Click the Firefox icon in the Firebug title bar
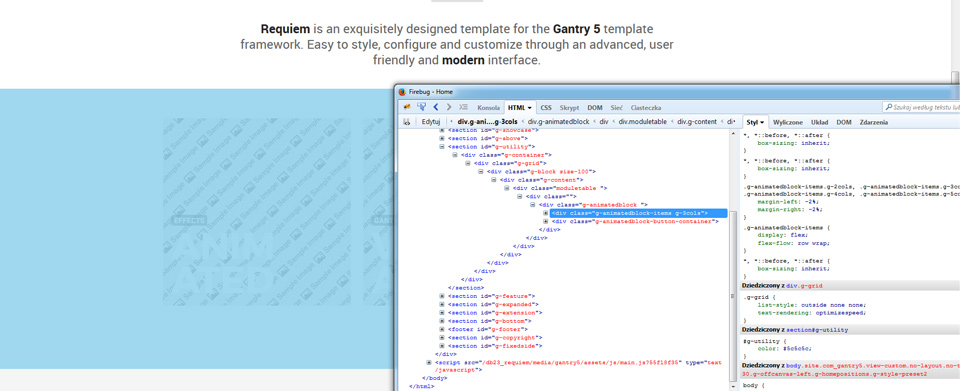The width and height of the screenshot is (960, 391). [402, 92]
